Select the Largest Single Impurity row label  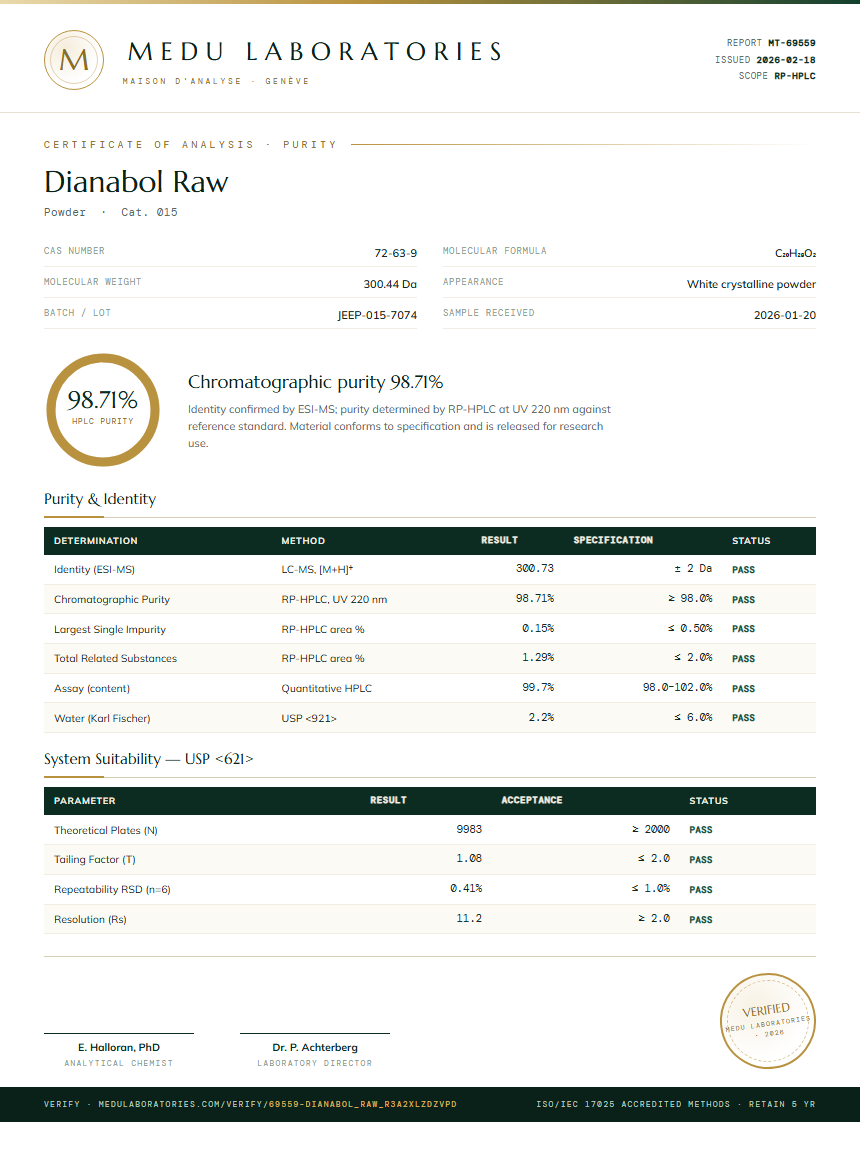click(109, 630)
